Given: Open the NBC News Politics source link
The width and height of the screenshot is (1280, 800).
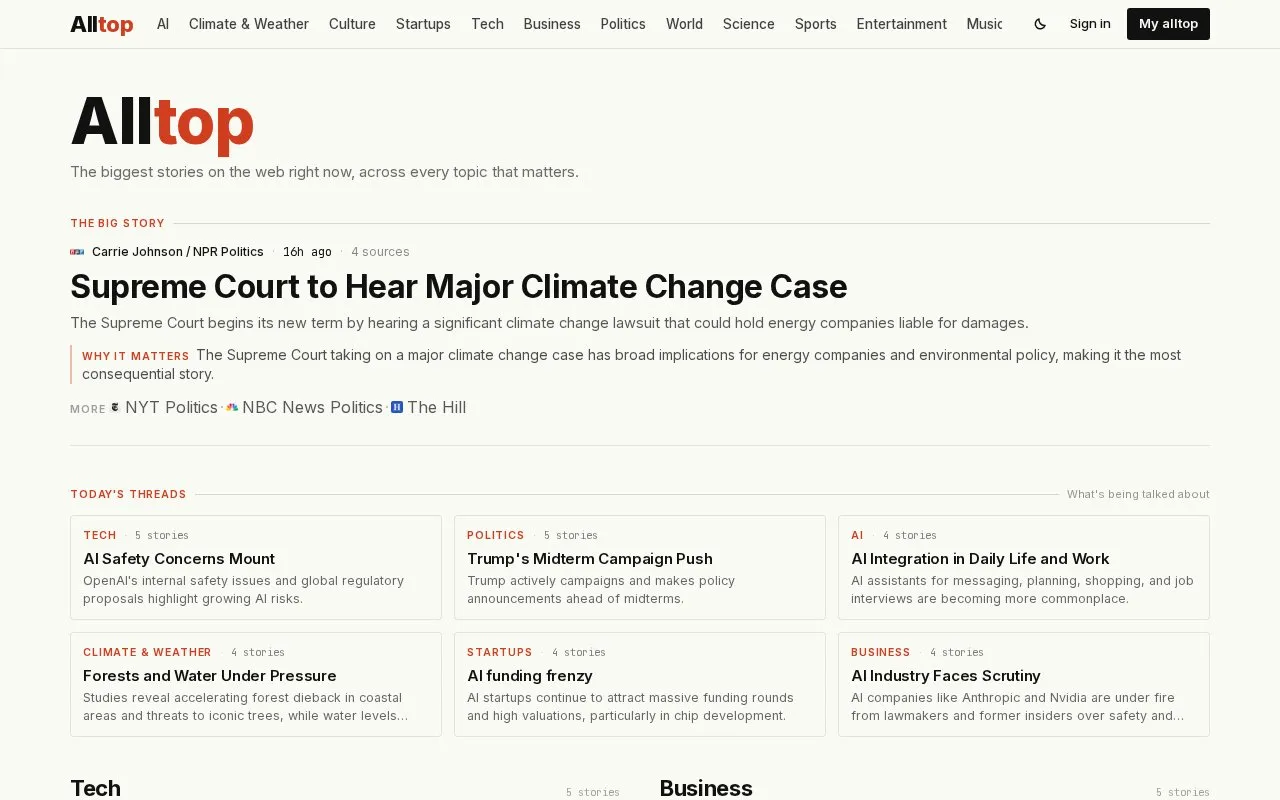Looking at the screenshot, I should pyautogui.click(x=312, y=407).
